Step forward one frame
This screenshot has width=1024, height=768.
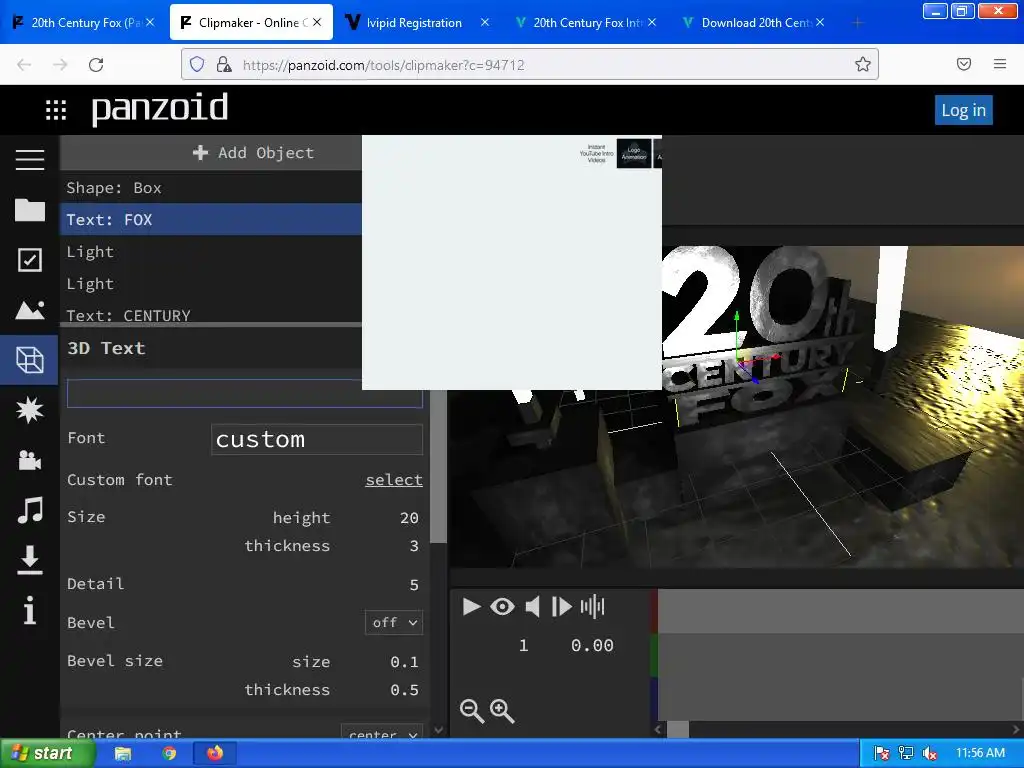pyautogui.click(x=561, y=607)
